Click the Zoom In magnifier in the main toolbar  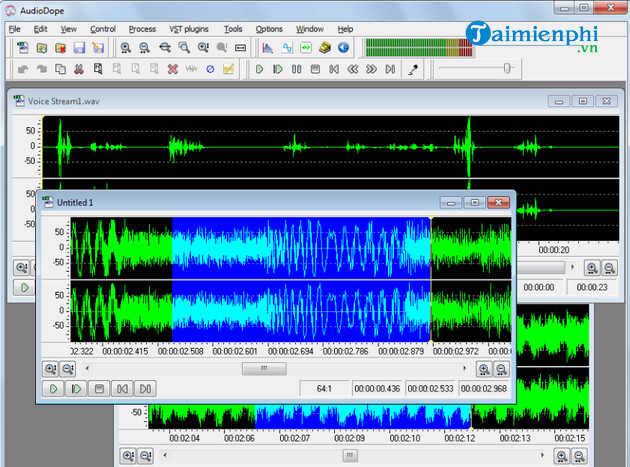tap(126, 48)
